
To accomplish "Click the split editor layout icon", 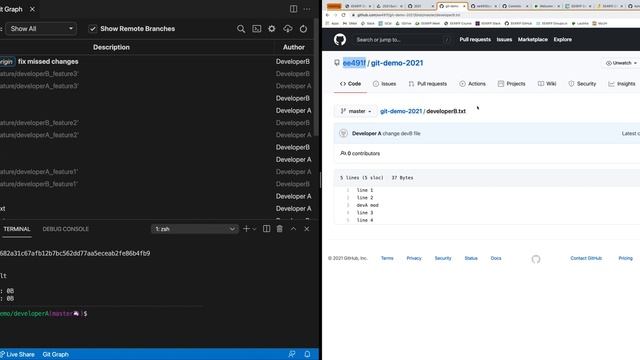I will (x=293, y=9).
